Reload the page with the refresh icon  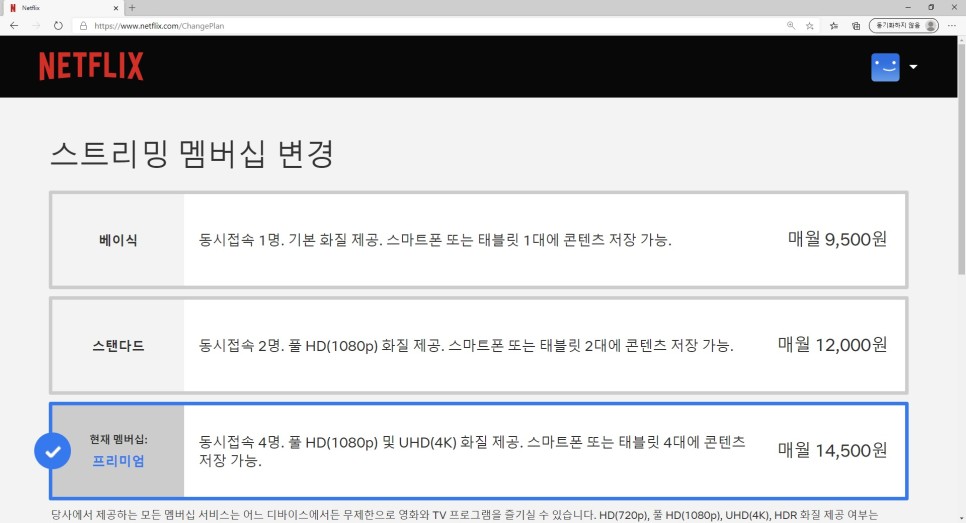coord(58,25)
